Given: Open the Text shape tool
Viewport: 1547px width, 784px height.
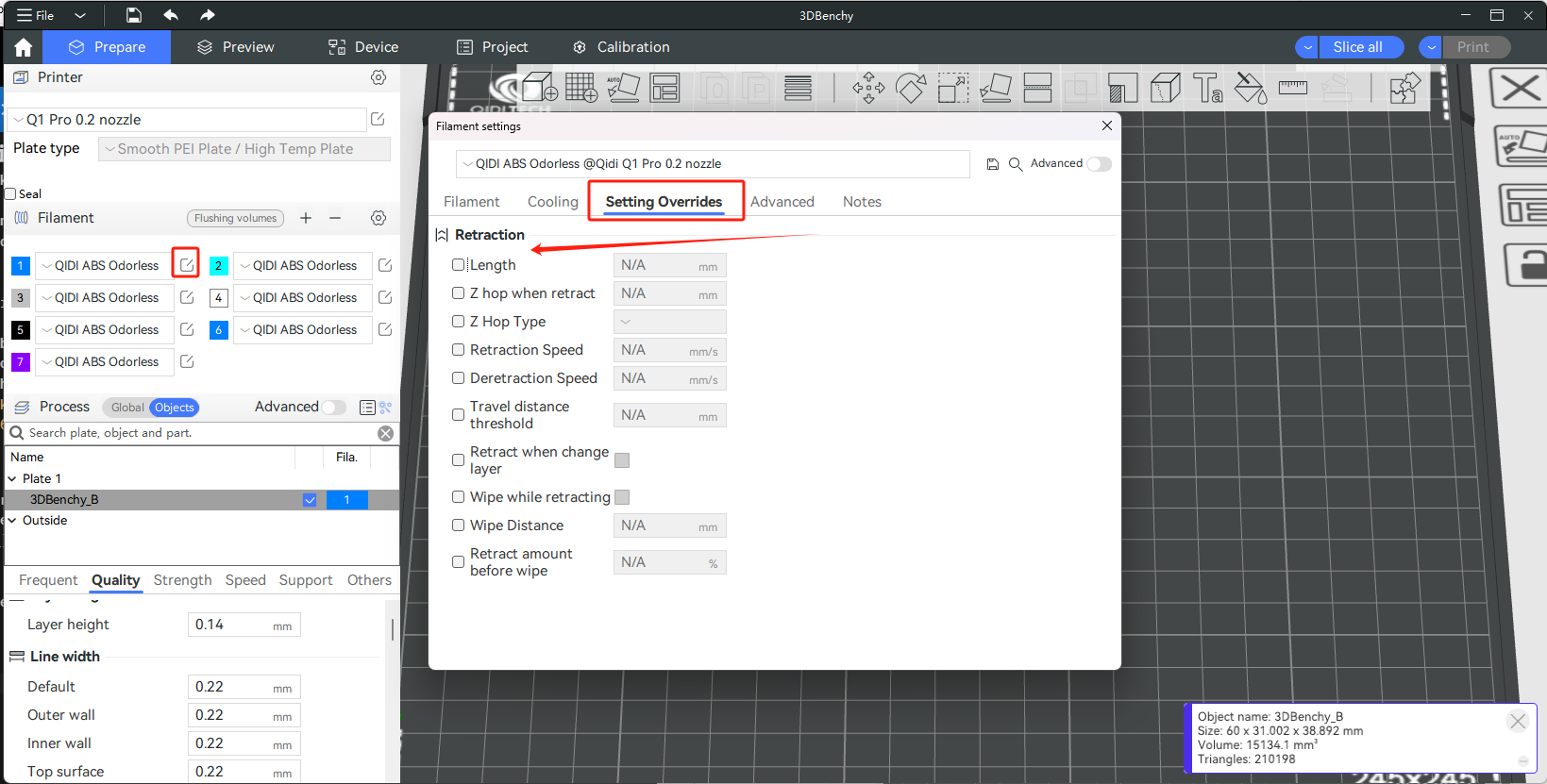Looking at the screenshot, I should coord(1207,89).
